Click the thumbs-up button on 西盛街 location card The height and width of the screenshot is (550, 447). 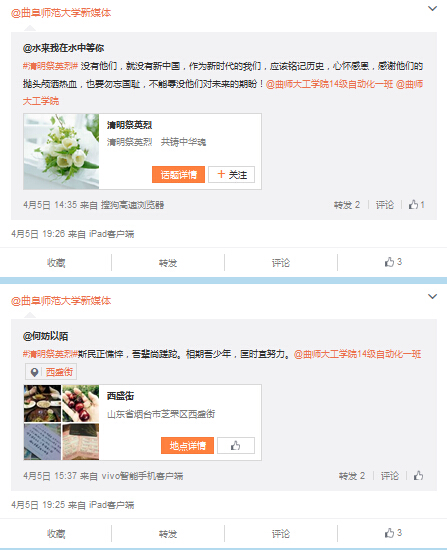(236, 445)
